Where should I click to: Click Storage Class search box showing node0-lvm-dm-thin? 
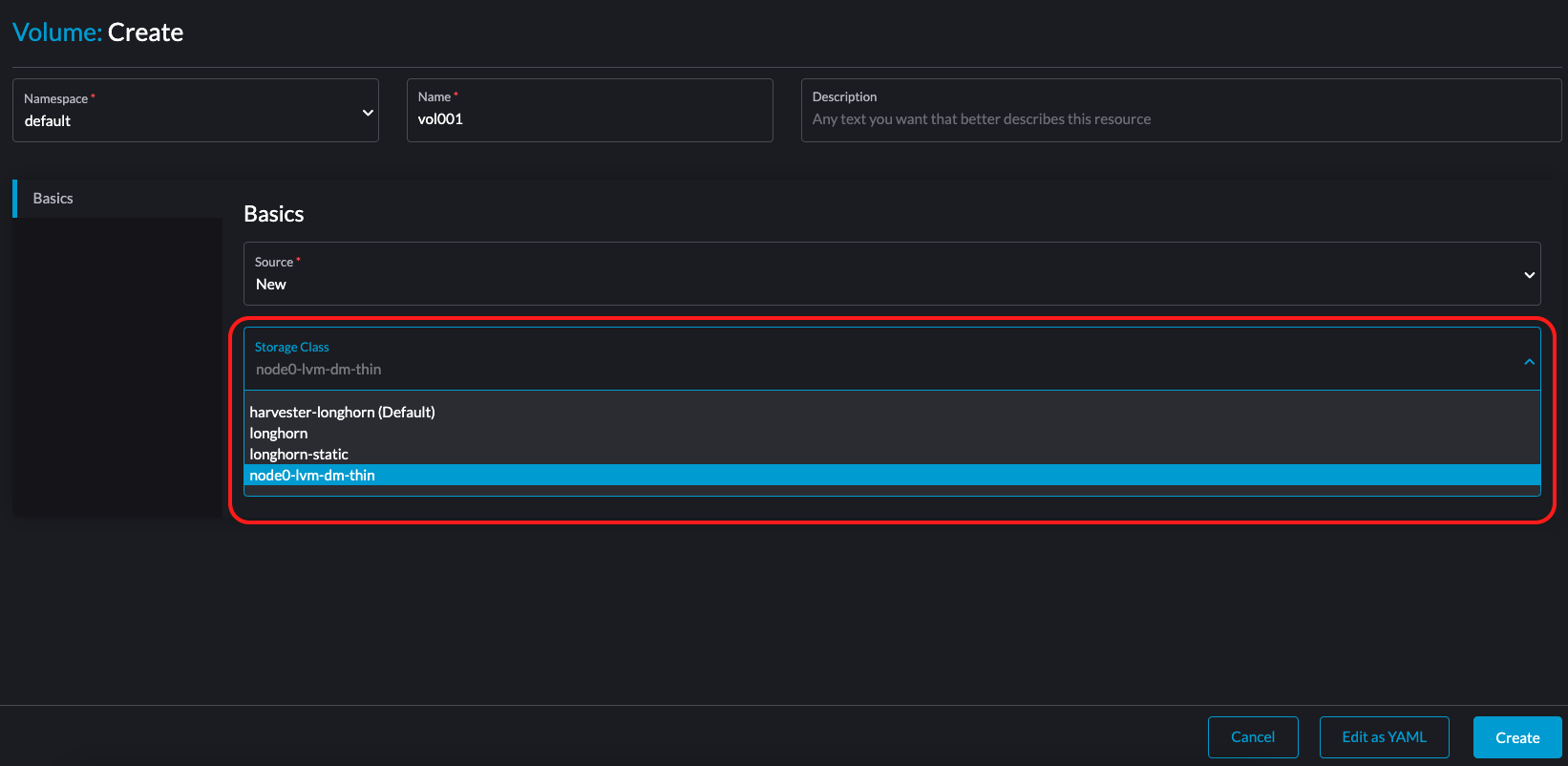point(859,370)
